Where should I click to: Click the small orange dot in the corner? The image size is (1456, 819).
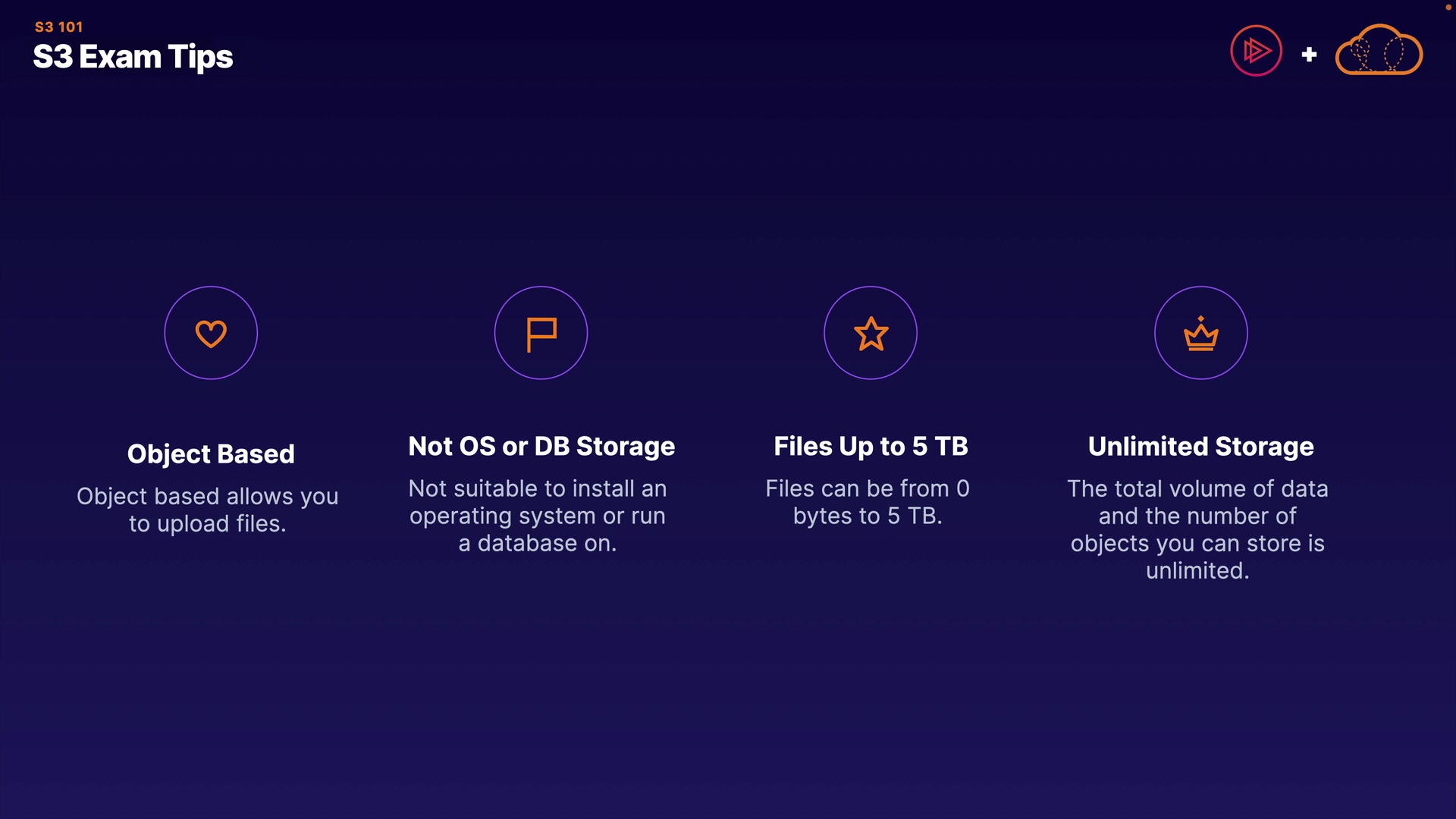1448,8
